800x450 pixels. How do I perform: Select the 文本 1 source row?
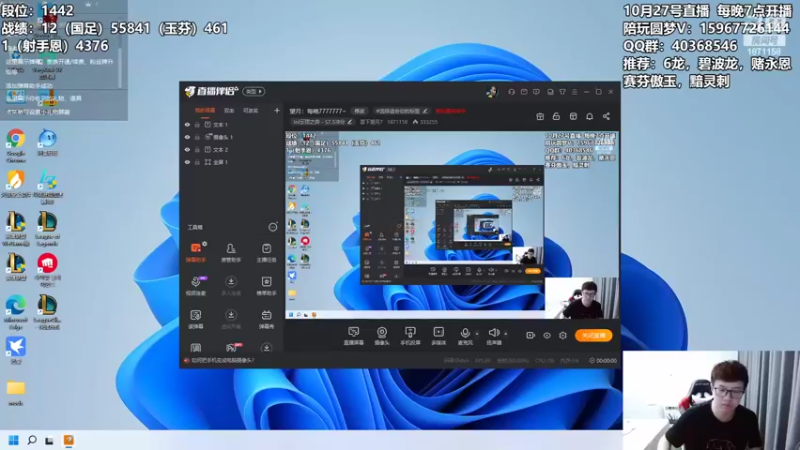pos(231,124)
